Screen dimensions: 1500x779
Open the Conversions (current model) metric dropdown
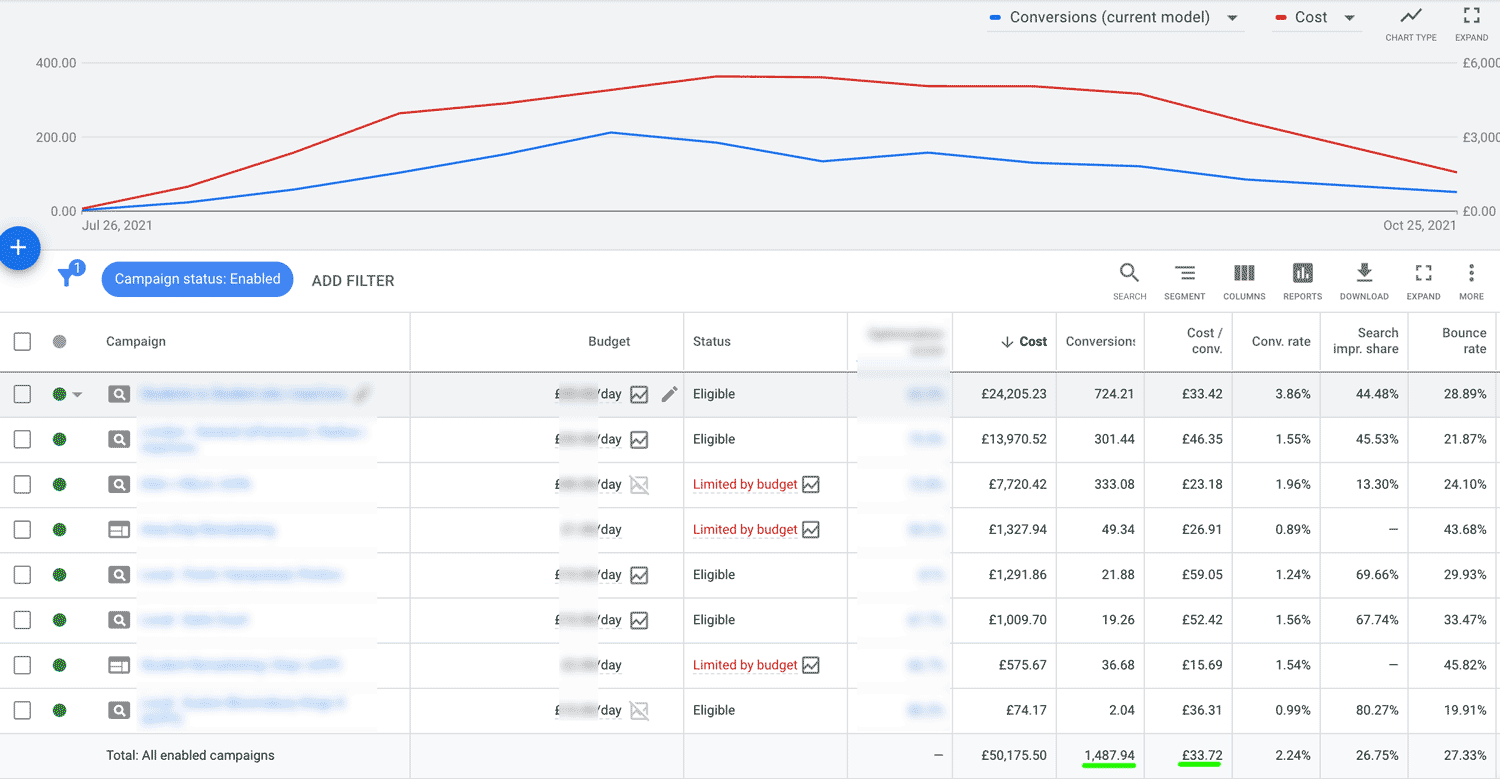click(1232, 17)
